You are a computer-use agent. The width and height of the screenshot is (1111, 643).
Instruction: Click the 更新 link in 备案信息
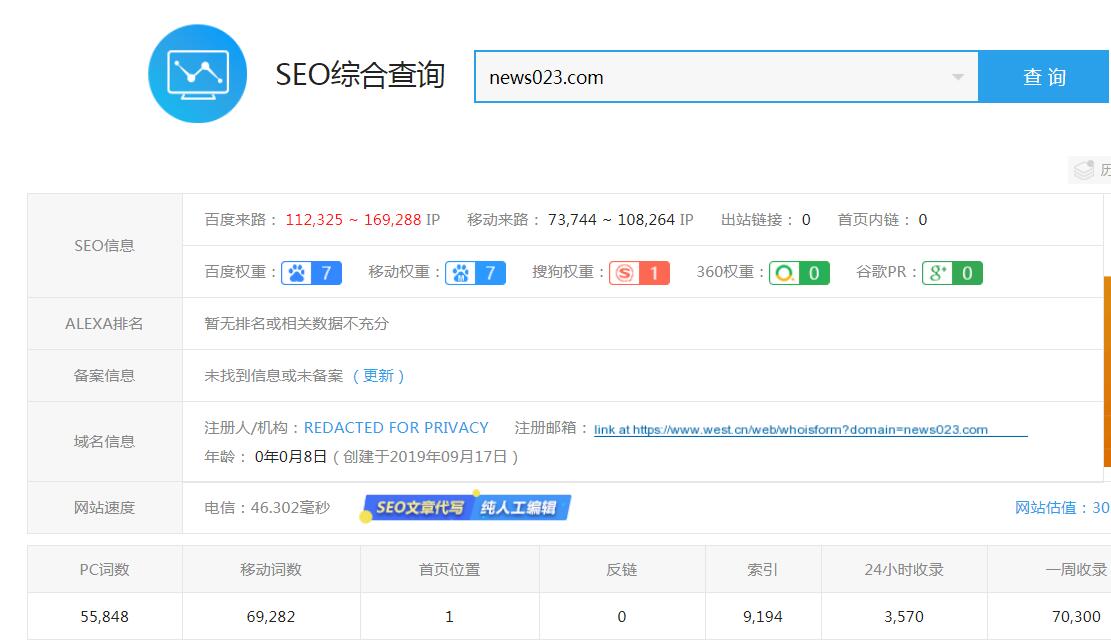click(378, 375)
